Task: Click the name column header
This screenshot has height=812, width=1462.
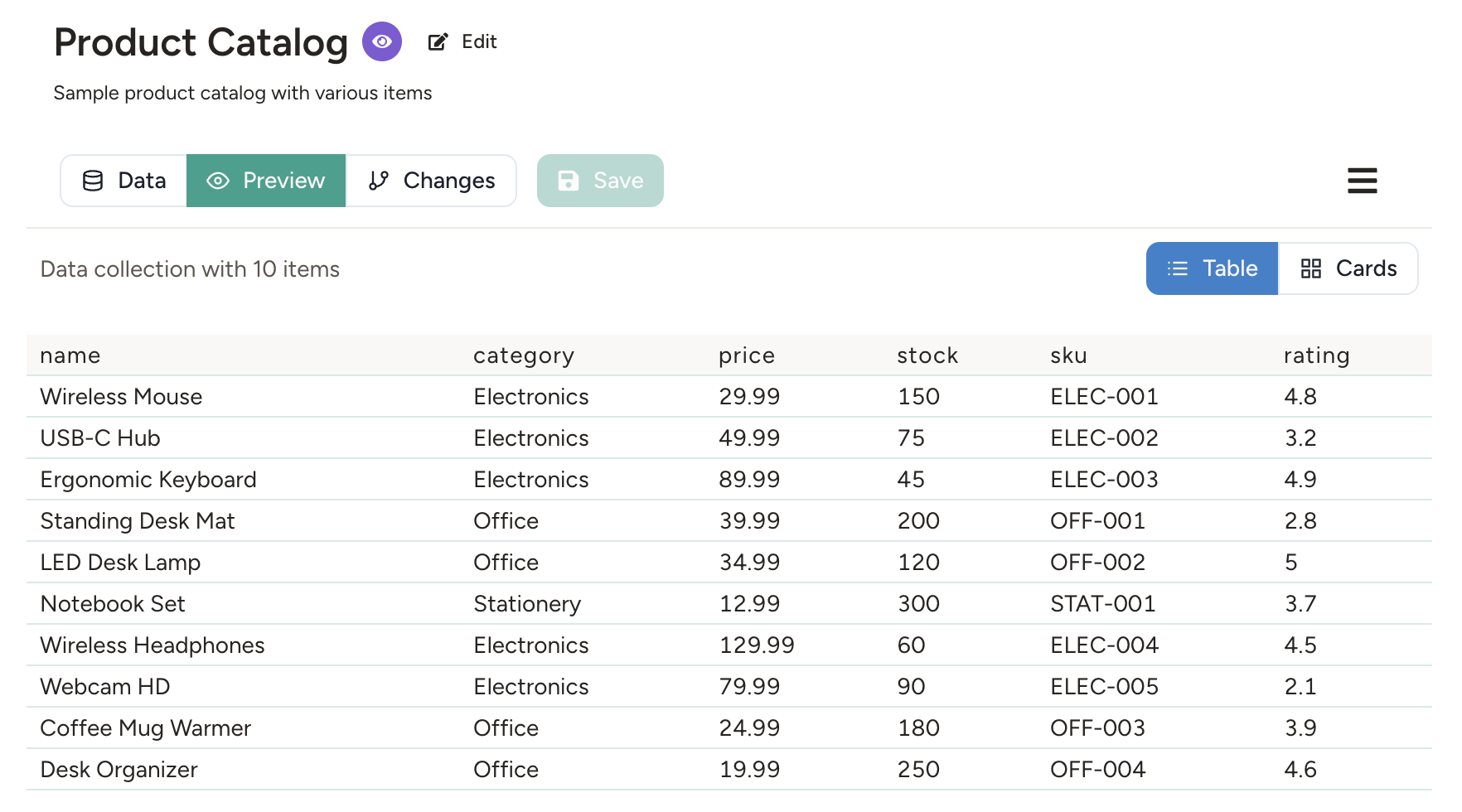Action: click(x=70, y=355)
